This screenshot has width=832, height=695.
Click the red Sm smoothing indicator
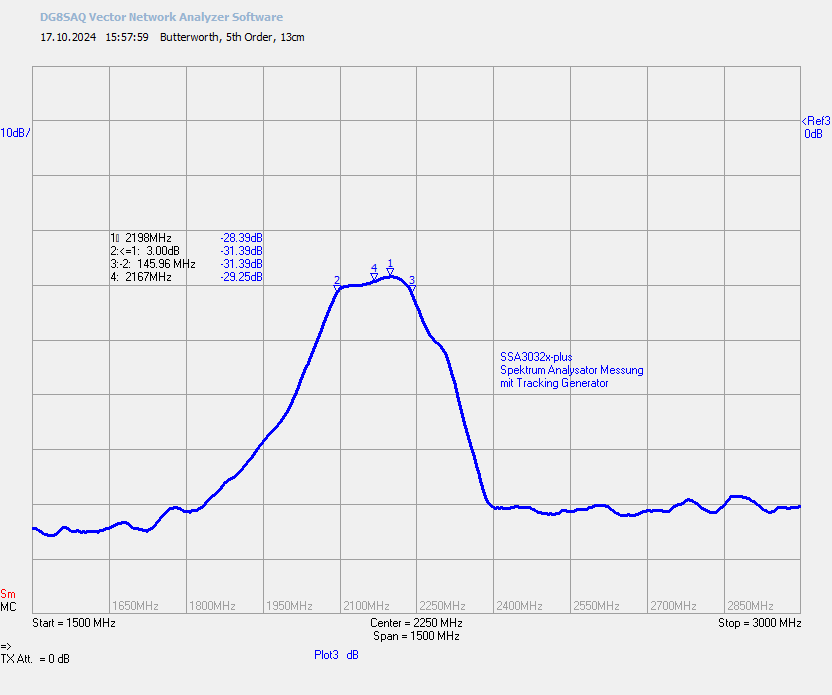pyautogui.click(x=8, y=594)
